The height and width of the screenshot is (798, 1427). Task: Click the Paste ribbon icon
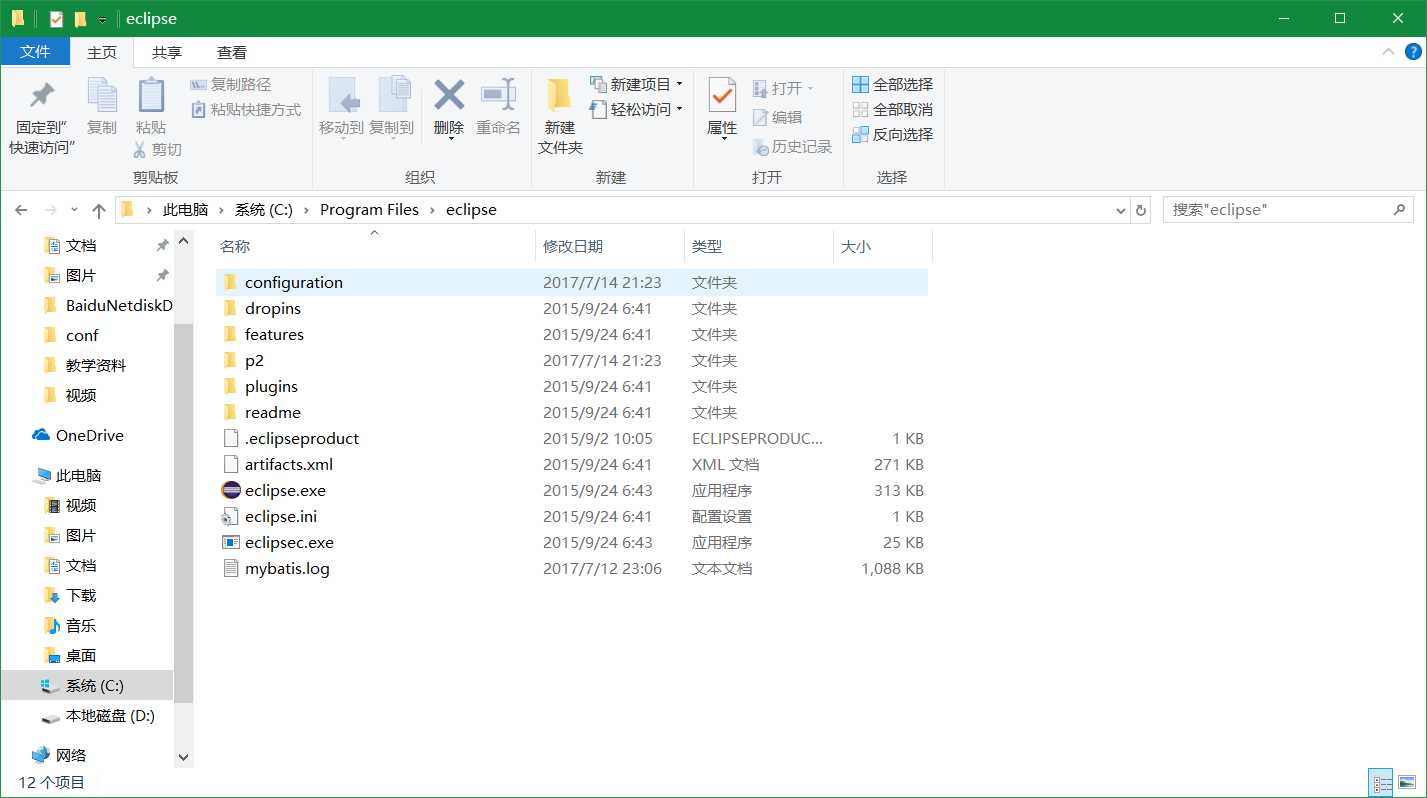click(x=151, y=96)
